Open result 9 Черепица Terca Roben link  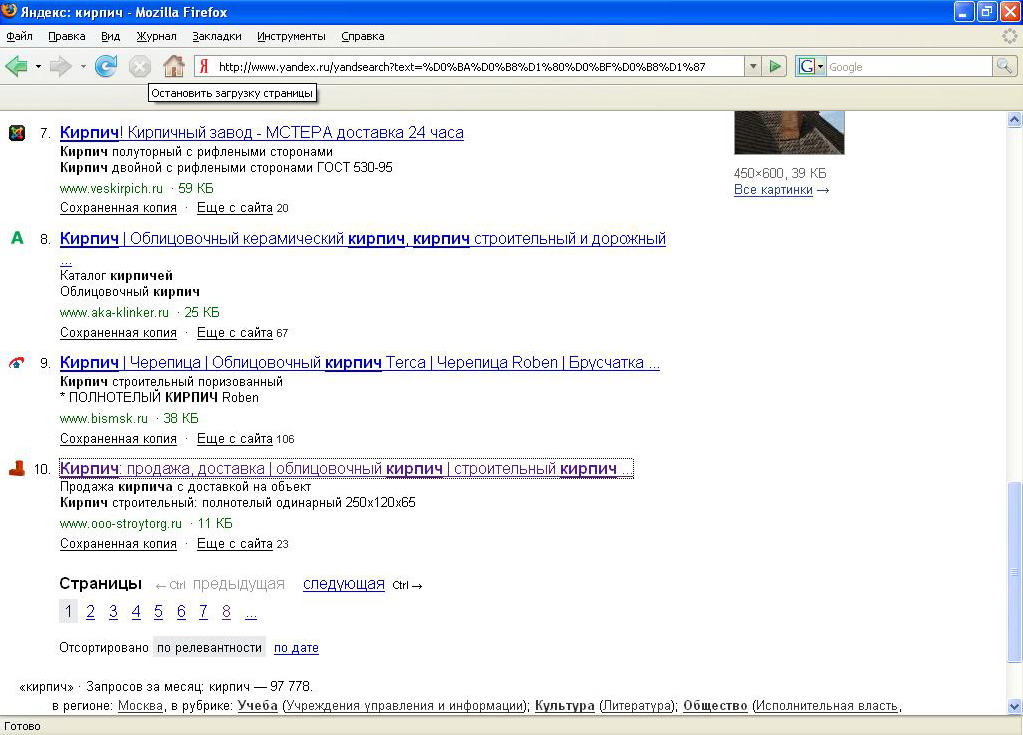(359, 363)
